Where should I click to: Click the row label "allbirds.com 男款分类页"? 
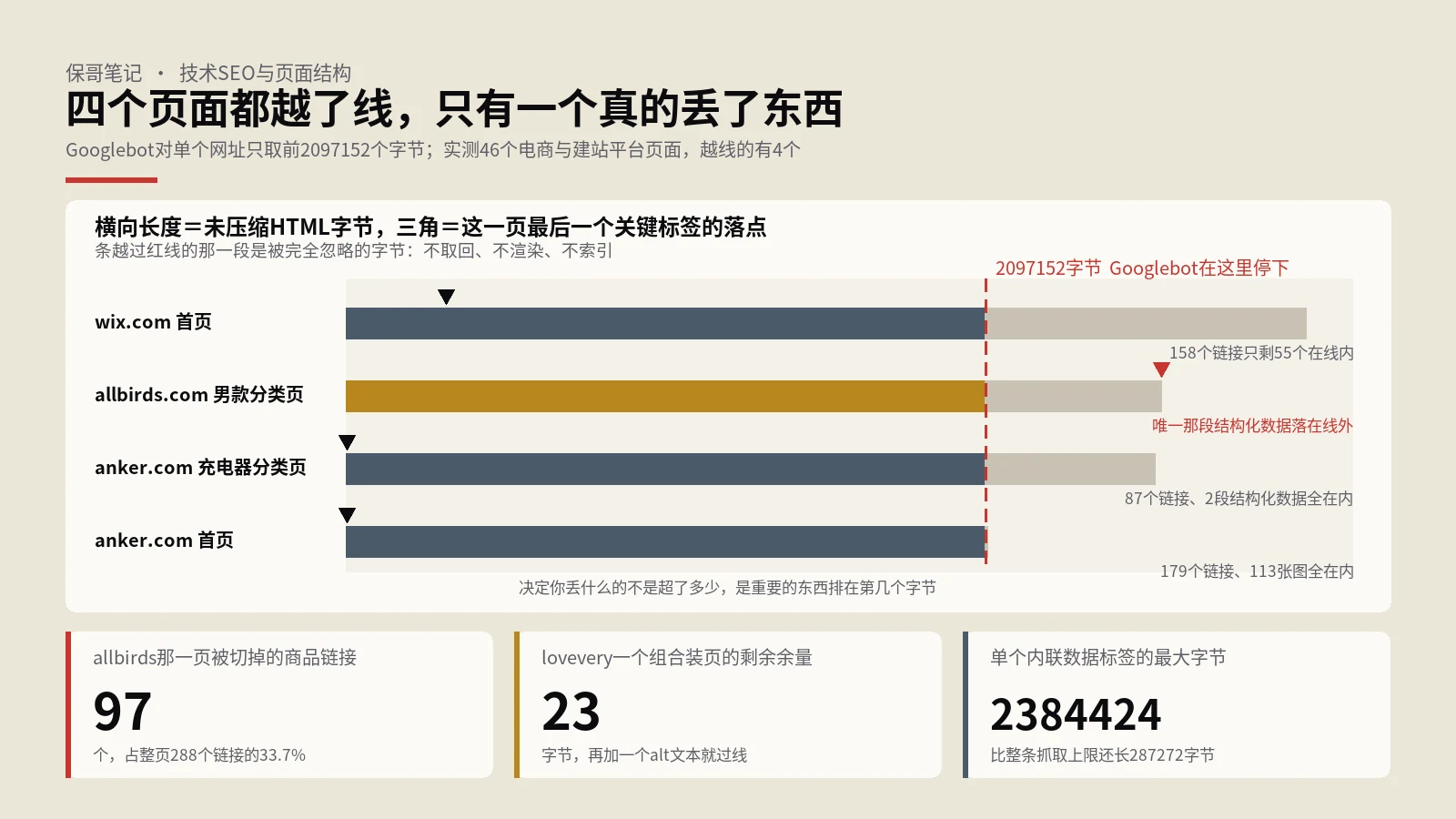click(199, 395)
